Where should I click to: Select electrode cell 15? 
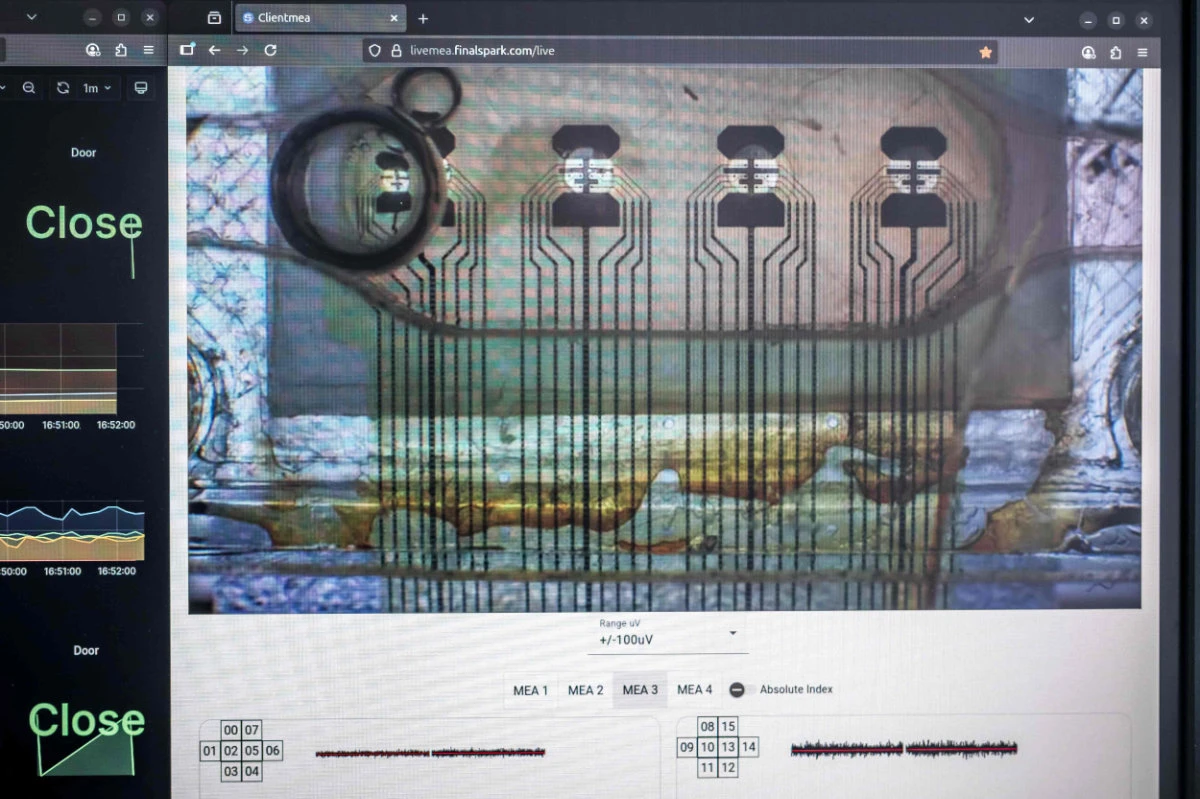(729, 727)
